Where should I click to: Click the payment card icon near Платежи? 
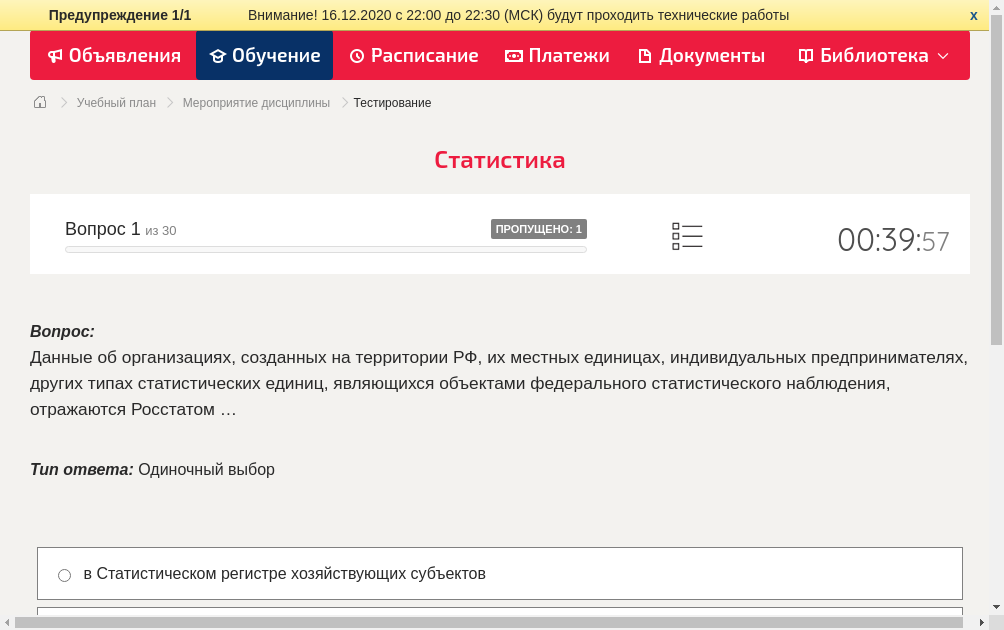click(x=513, y=56)
